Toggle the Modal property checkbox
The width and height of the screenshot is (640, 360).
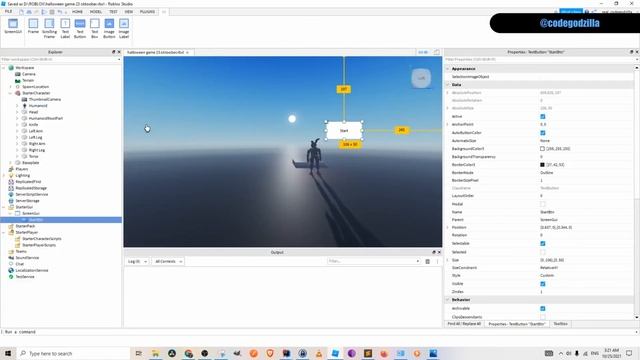[542, 204]
